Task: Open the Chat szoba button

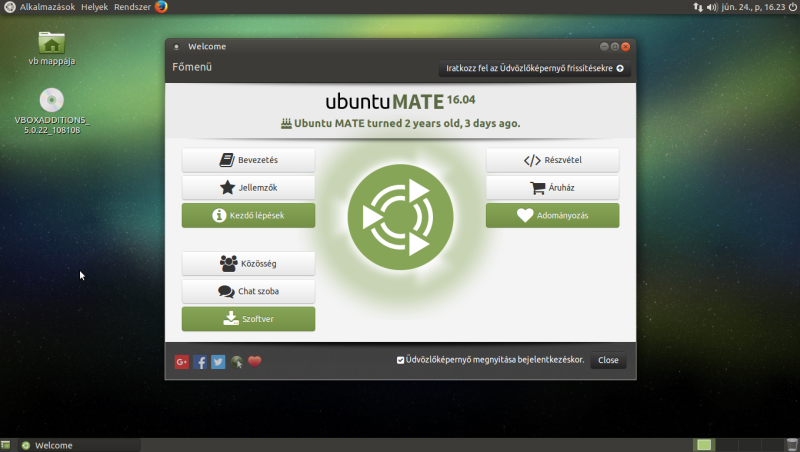Action: [x=248, y=291]
